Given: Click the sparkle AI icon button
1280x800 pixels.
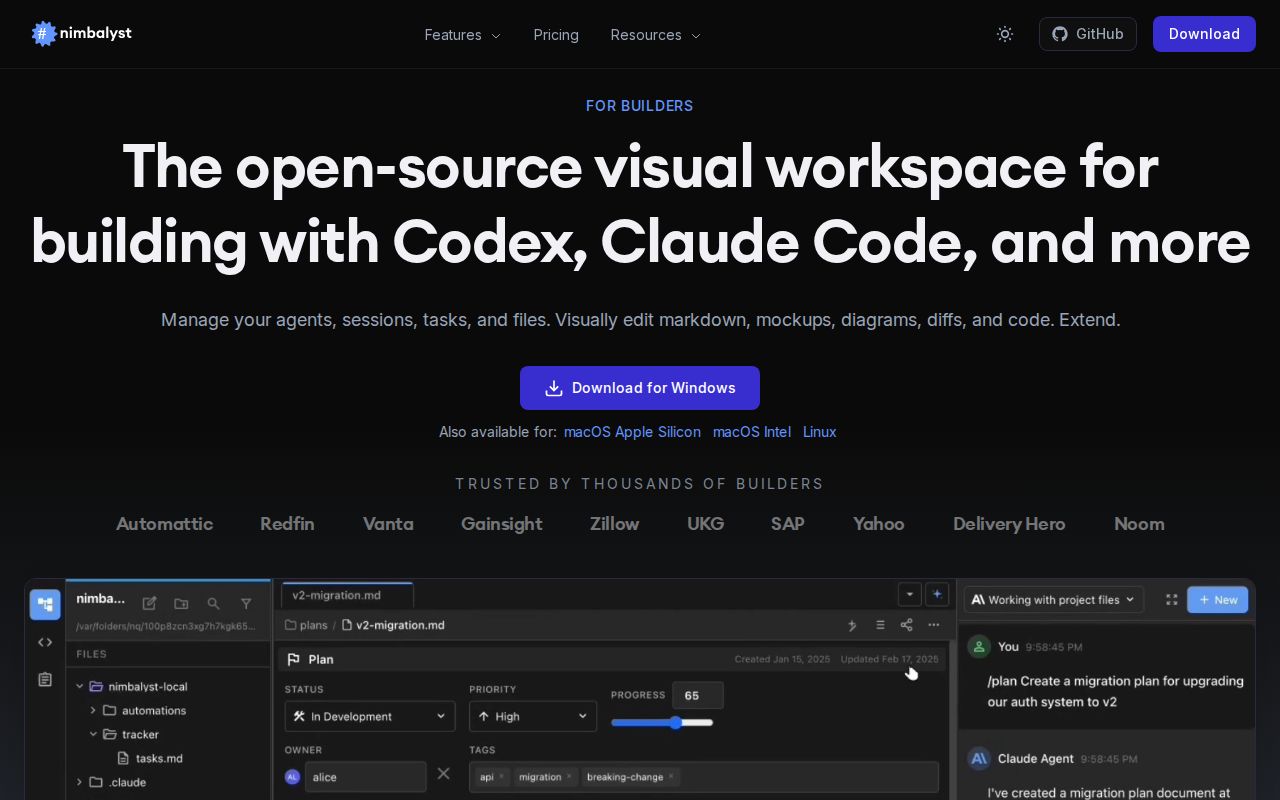Looking at the screenshot, I should [x=937, y=594].
